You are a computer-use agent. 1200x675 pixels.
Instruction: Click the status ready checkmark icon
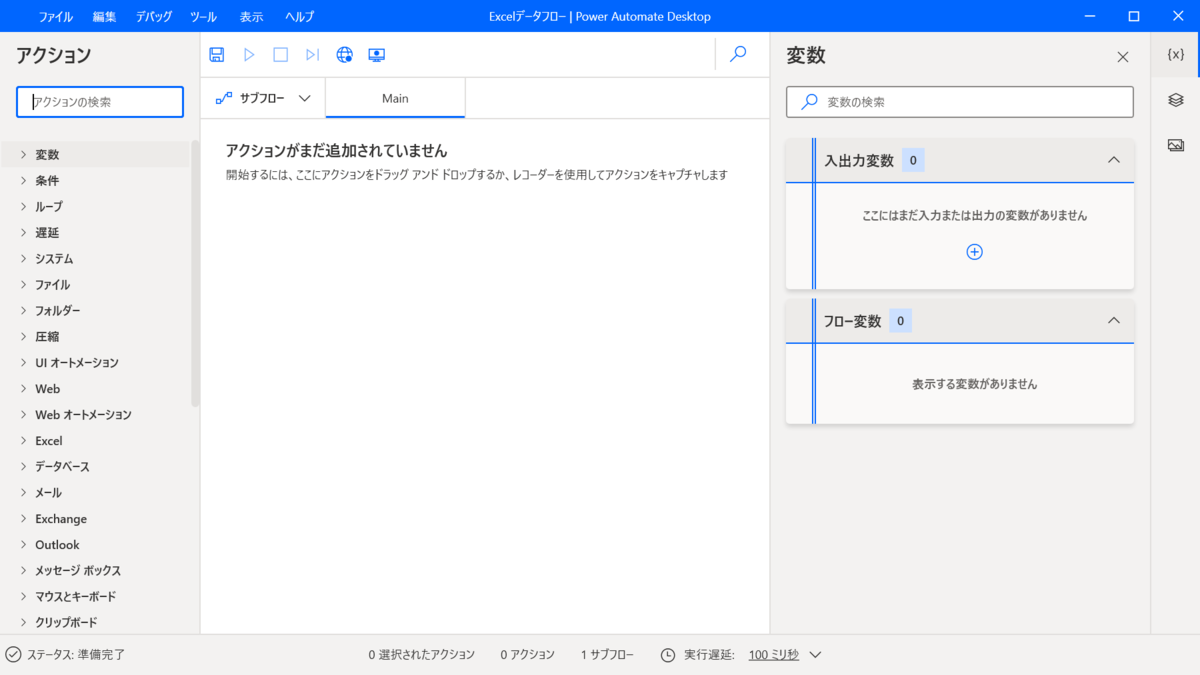(x=13, y=655)
